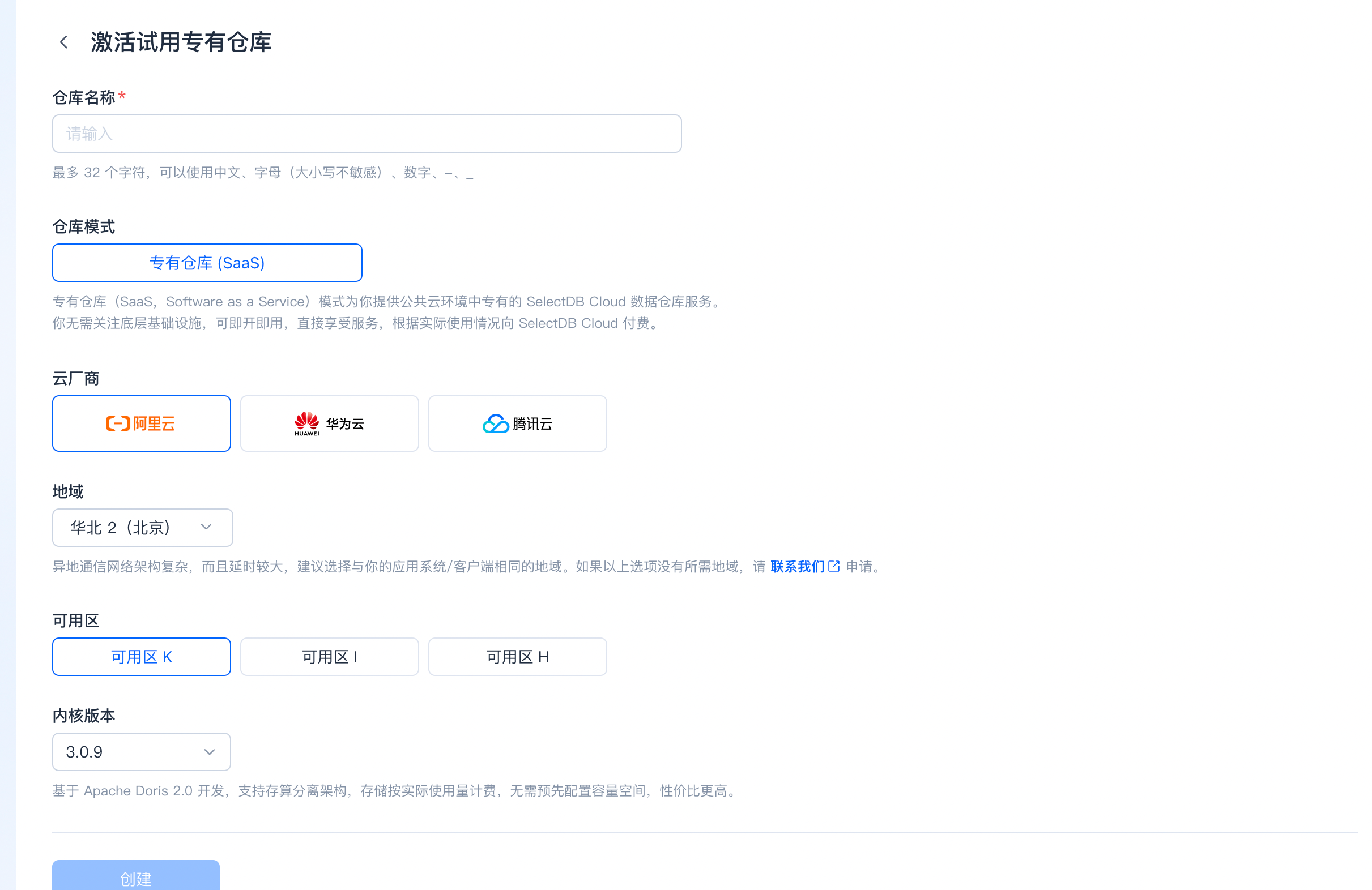Screen dimensions: 1372x890
Task: Choose 腾讯云 as cloud vendor
Action: 517,423
